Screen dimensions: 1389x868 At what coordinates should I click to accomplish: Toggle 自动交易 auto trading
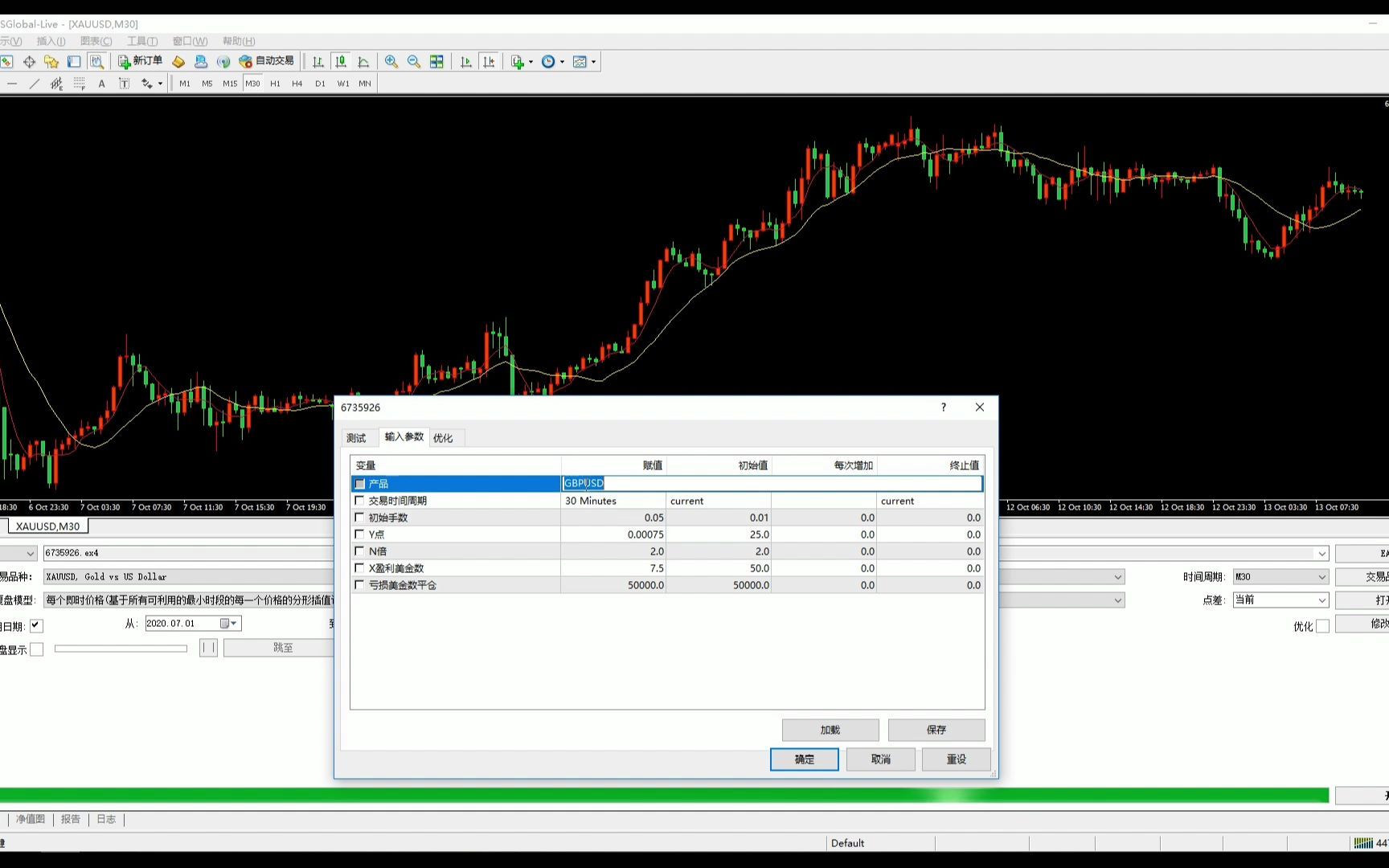pos(267,62)
